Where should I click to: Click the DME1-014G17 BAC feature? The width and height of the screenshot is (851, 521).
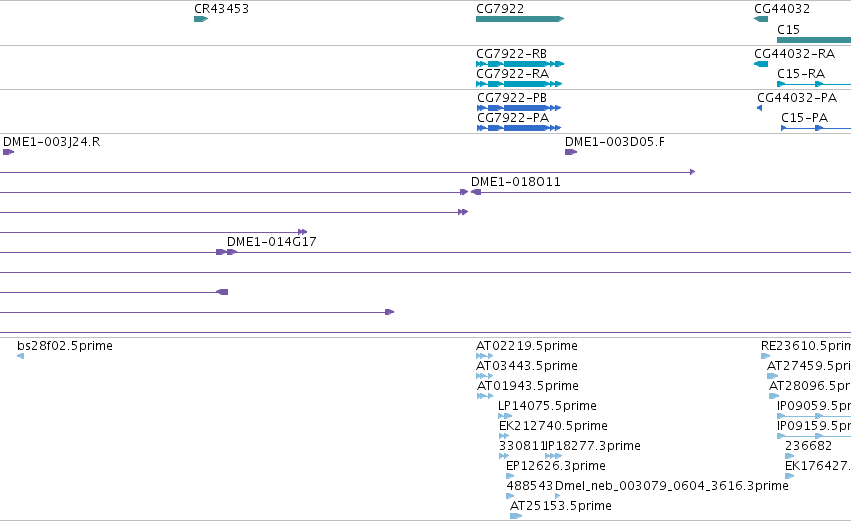click(x=539, y=252)
